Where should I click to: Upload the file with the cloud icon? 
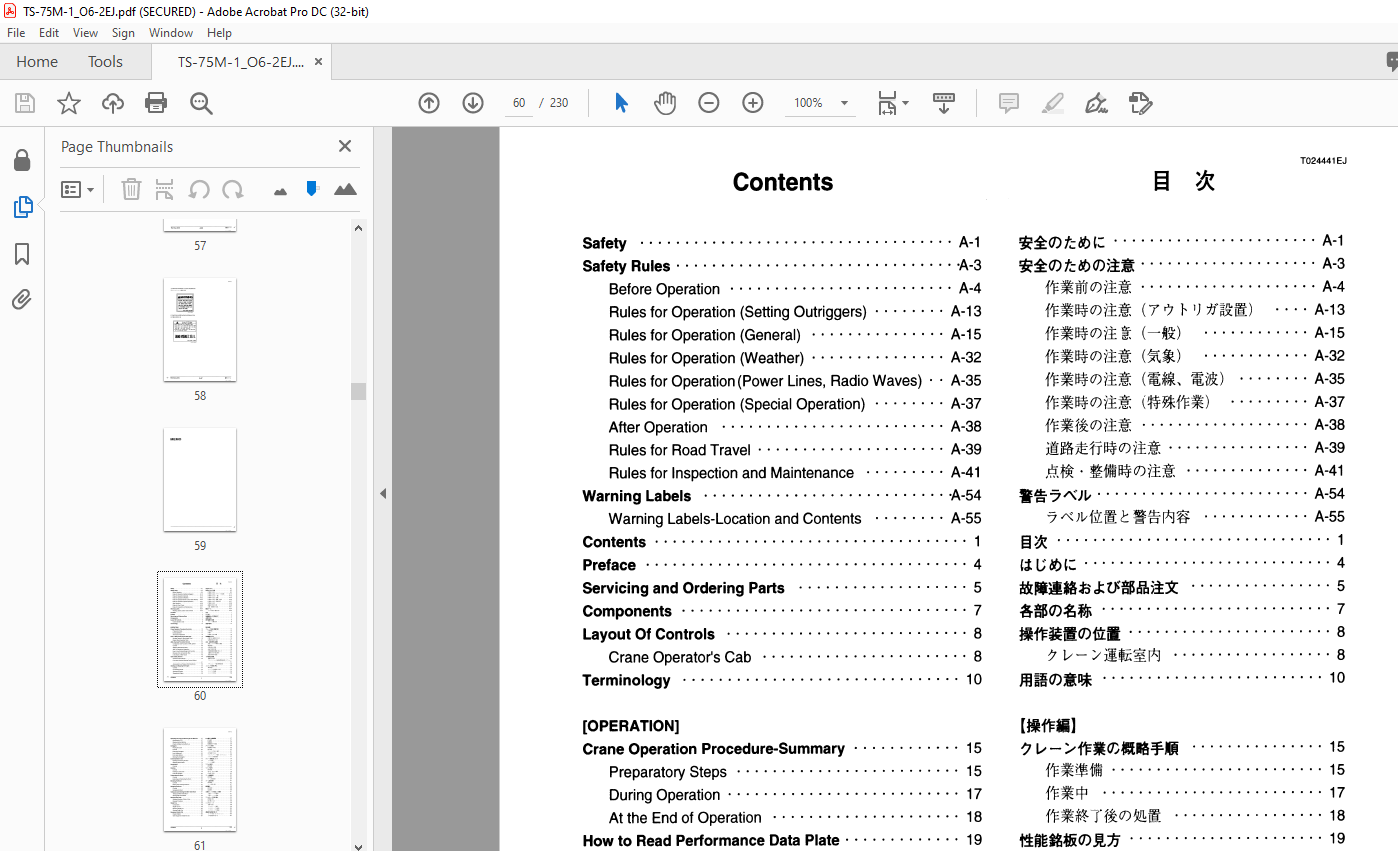(113, 103)
